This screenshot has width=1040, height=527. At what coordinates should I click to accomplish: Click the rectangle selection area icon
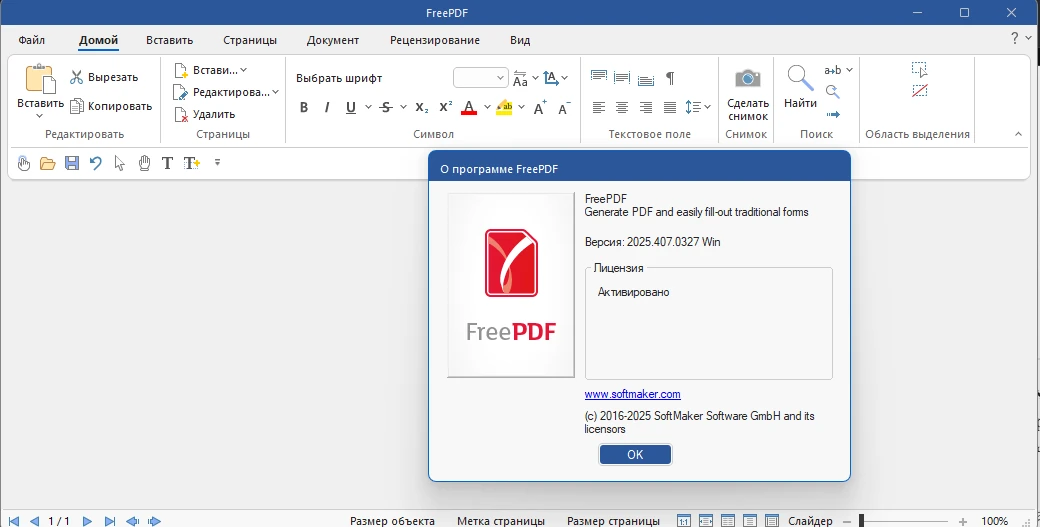[919, 70]
